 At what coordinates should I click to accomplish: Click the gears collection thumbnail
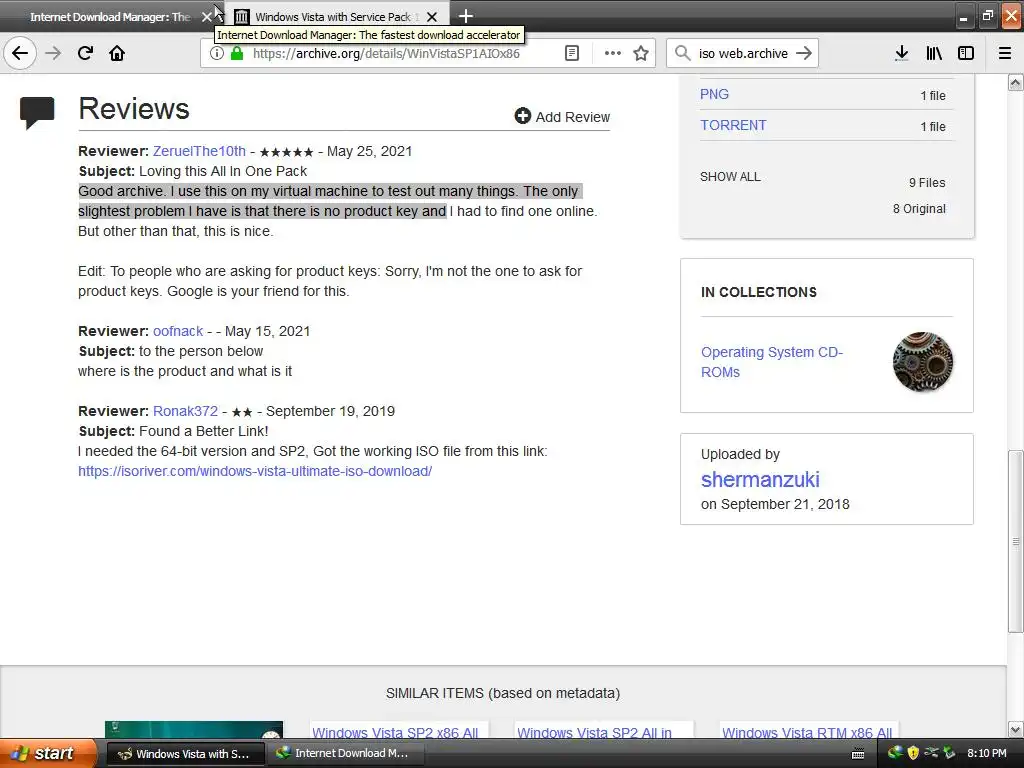[x=923, y=362]
